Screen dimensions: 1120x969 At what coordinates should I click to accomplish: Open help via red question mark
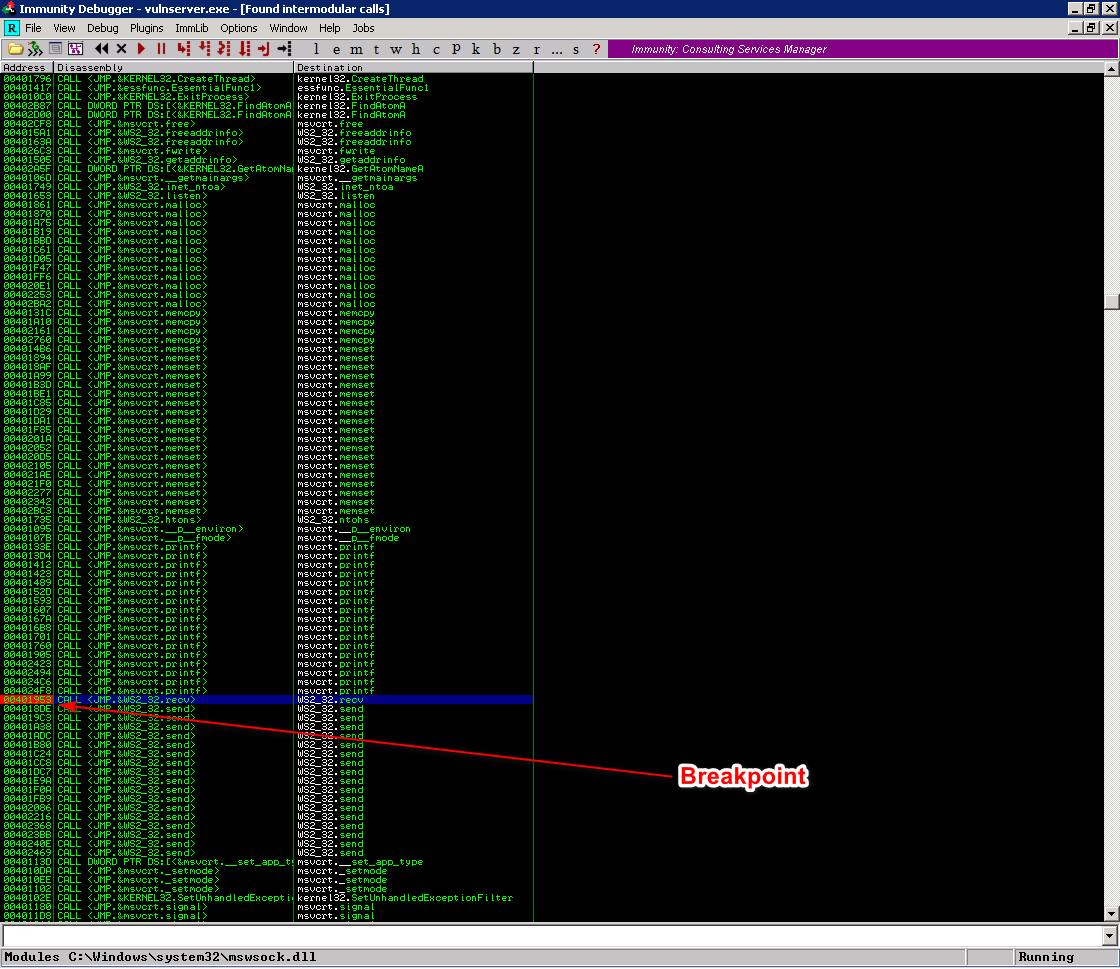pos(596,49)
